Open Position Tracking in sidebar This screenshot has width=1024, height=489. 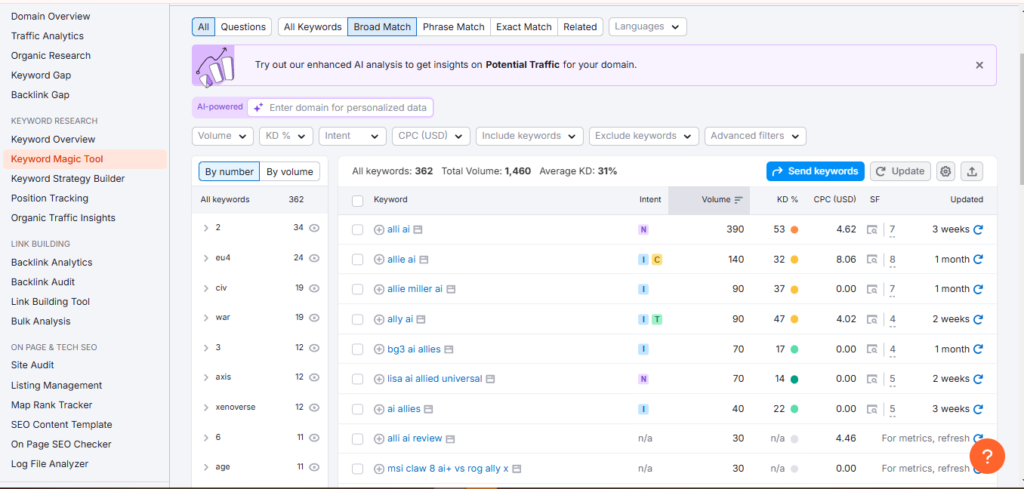[50, 198]
